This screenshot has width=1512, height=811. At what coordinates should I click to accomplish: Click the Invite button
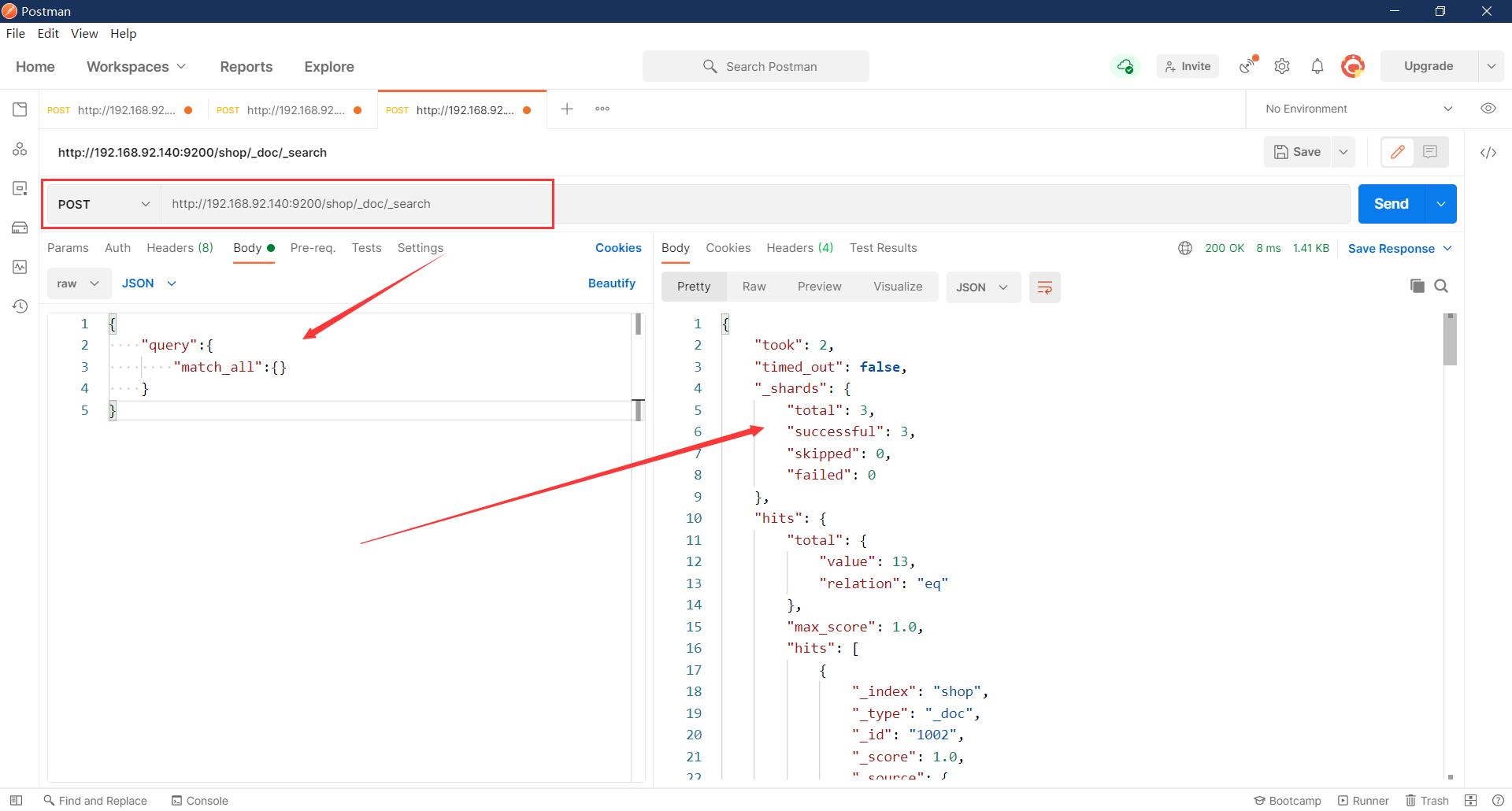[1188, 66]
